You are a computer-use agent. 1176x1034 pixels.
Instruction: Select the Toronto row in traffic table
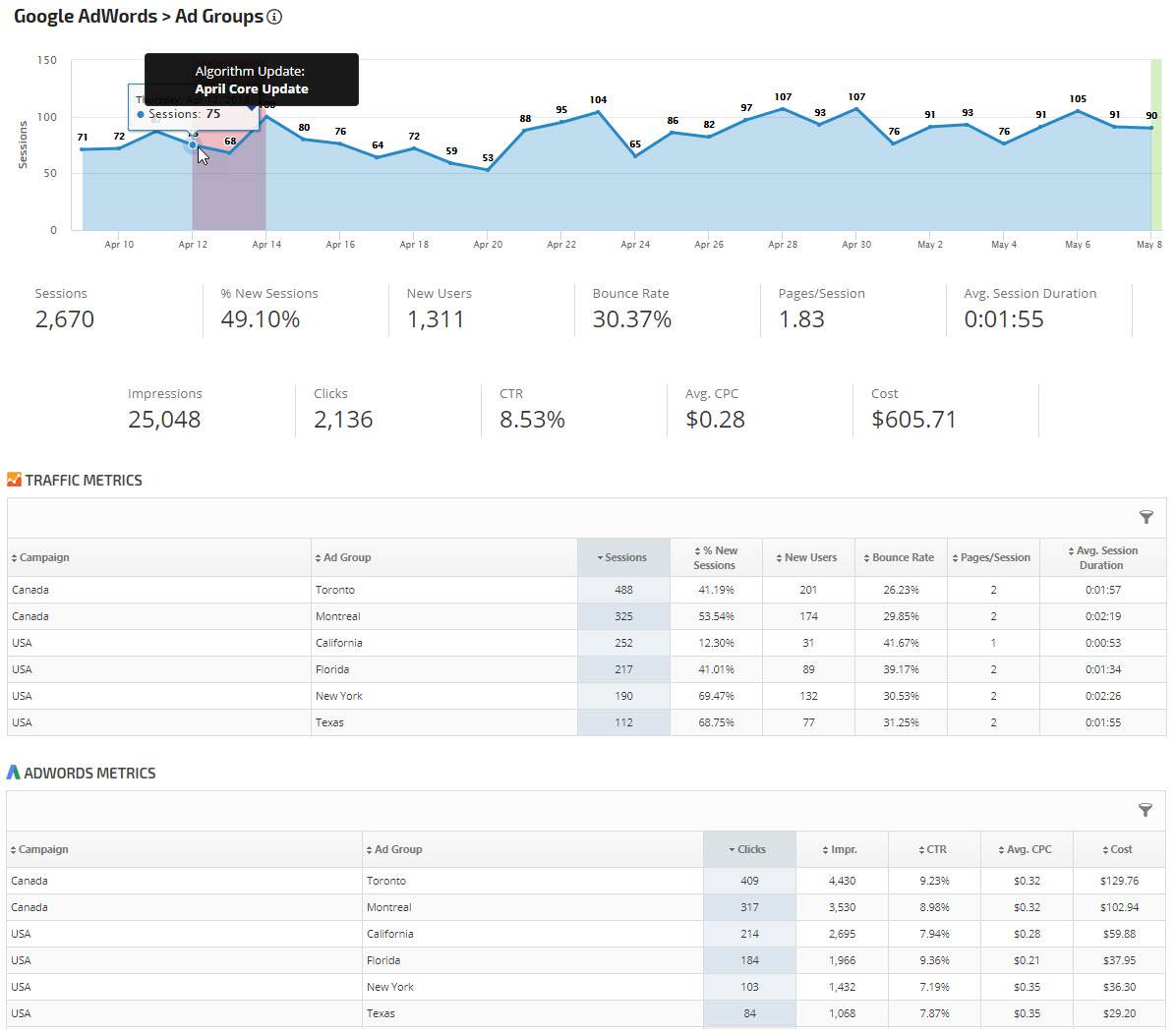(x=335, y=590)
